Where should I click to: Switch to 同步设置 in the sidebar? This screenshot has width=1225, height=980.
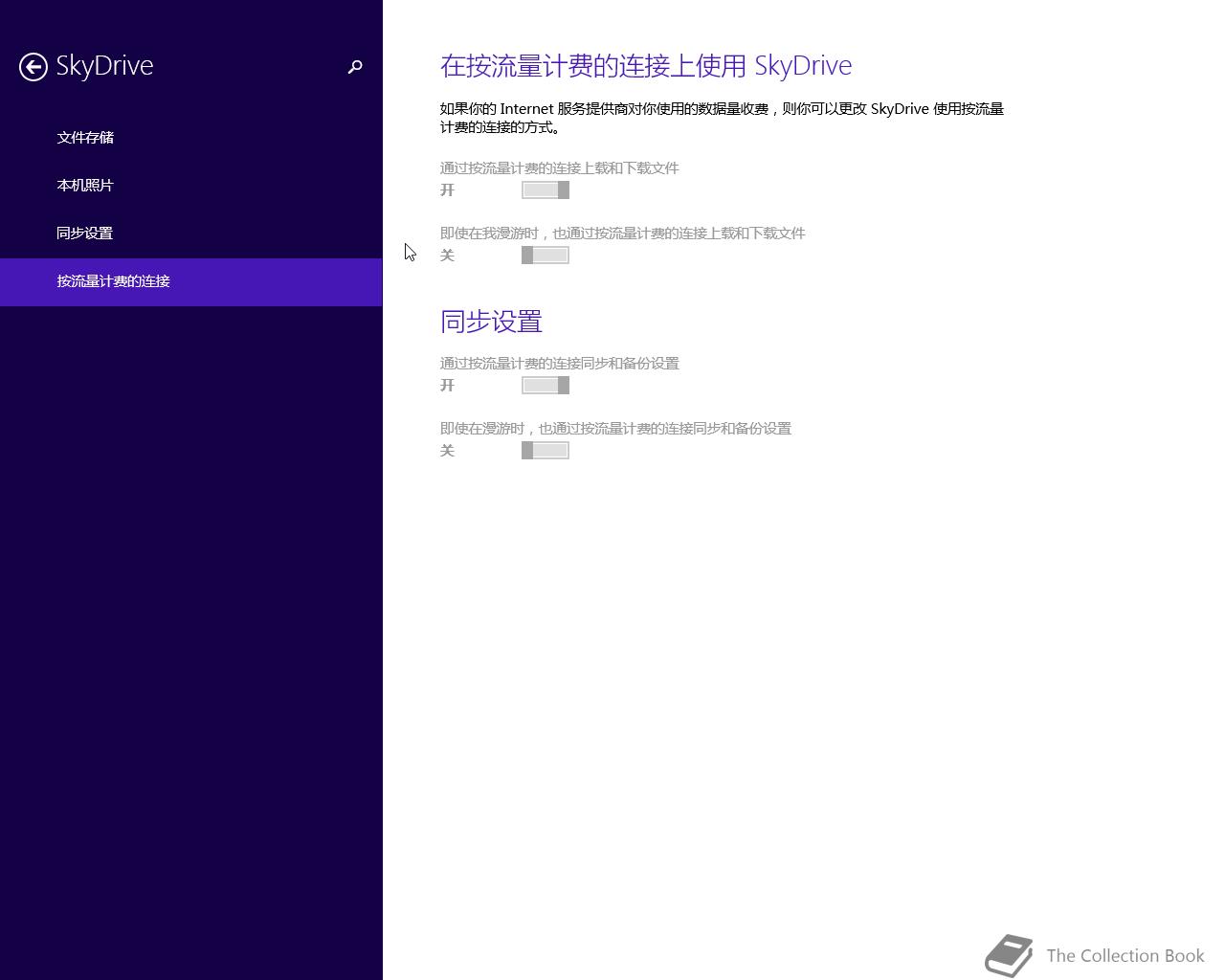190,234
